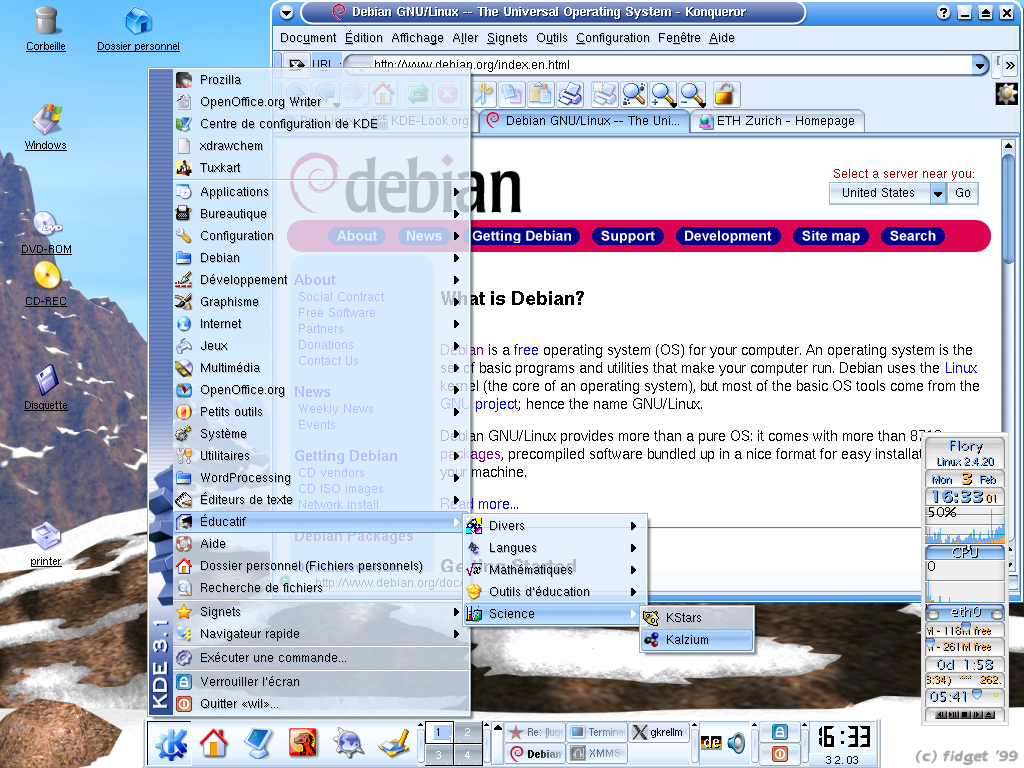Open the Affichage menu in Konqueror

point(417,38)
